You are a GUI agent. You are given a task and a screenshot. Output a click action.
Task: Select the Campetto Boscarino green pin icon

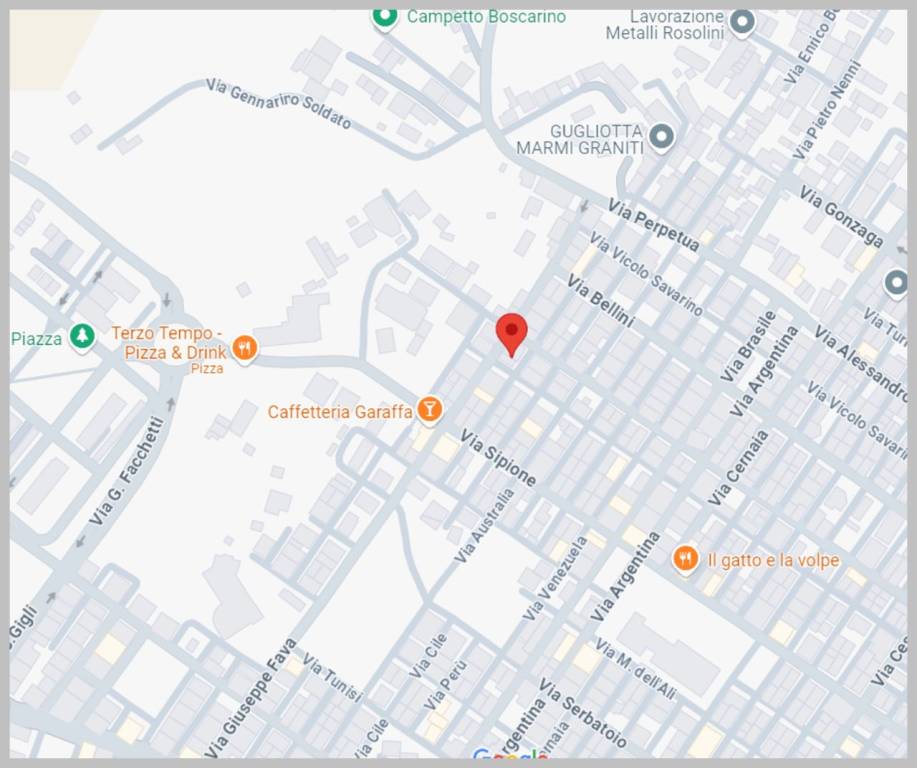click(x=384, y=17)
